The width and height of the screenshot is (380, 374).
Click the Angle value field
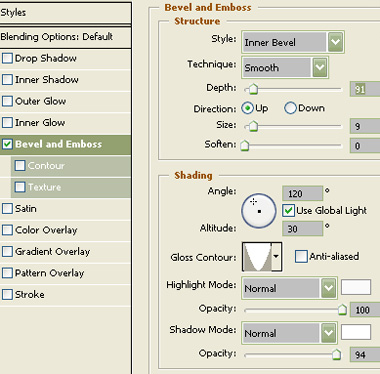click(x=302, y=193)
